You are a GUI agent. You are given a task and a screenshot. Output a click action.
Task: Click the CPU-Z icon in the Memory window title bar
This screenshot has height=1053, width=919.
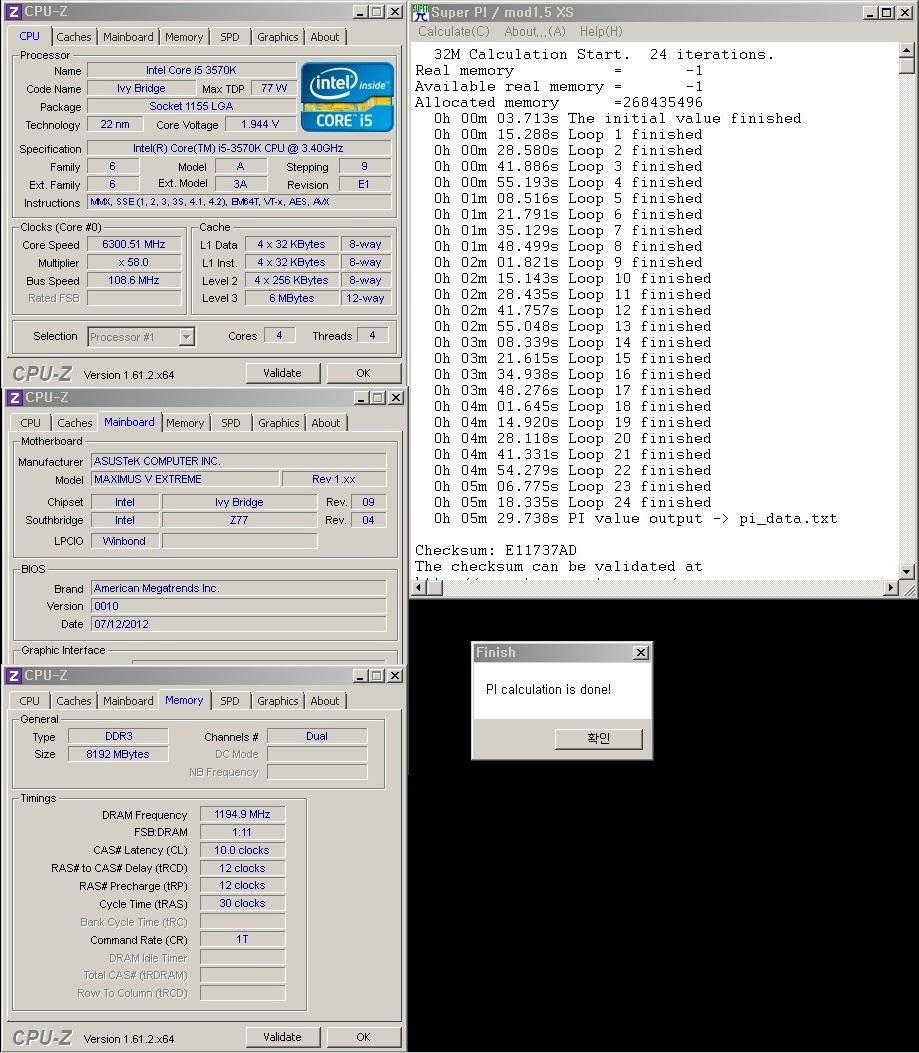pyautogui.click(x=14, y=676)
